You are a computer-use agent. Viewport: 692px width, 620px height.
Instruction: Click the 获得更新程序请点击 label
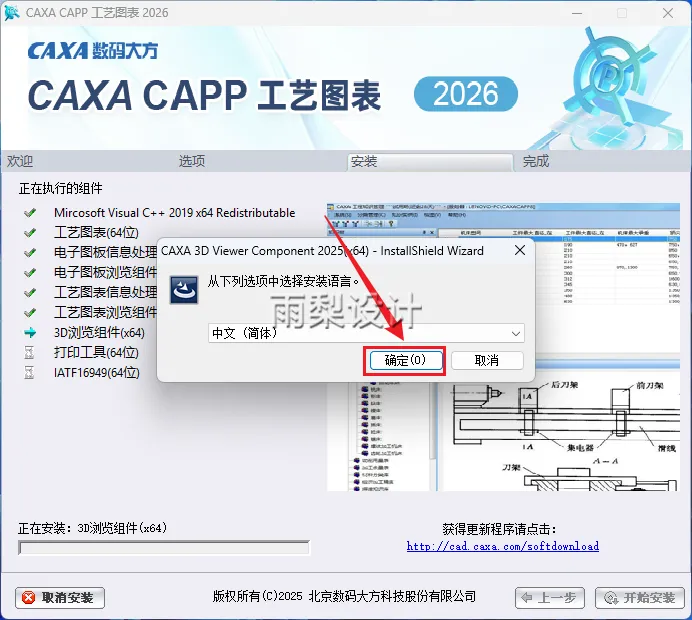(x=499, y=529)
